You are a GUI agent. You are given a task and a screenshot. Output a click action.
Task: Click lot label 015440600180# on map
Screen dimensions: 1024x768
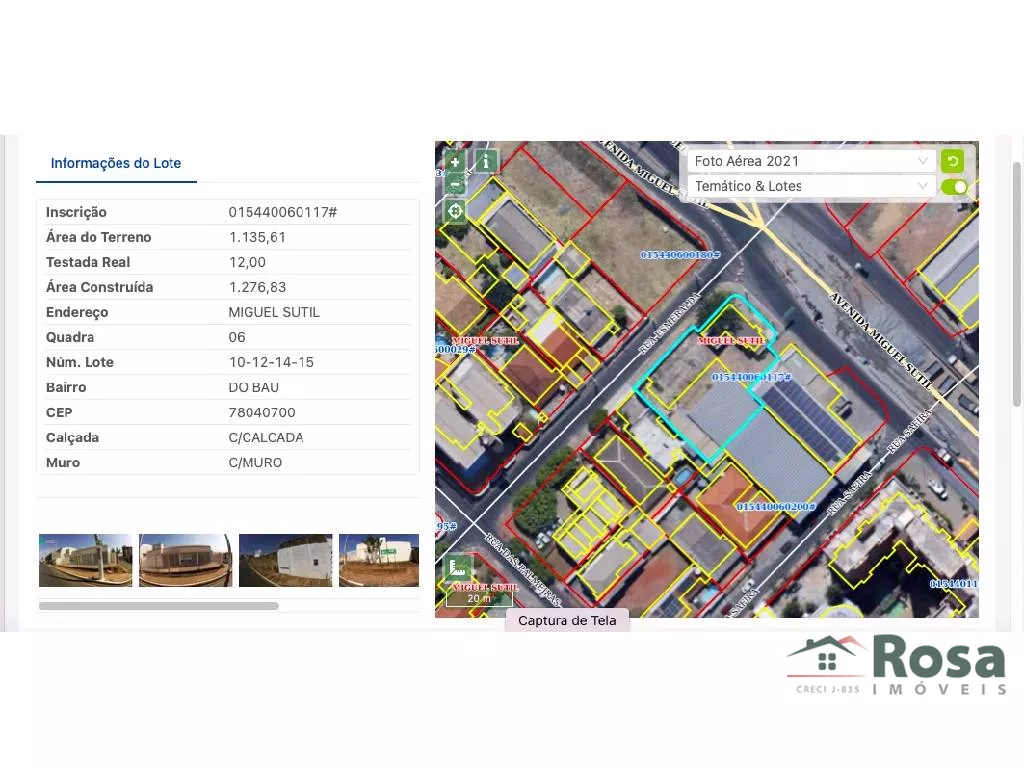pyautogui.click(x=680, y=255)
